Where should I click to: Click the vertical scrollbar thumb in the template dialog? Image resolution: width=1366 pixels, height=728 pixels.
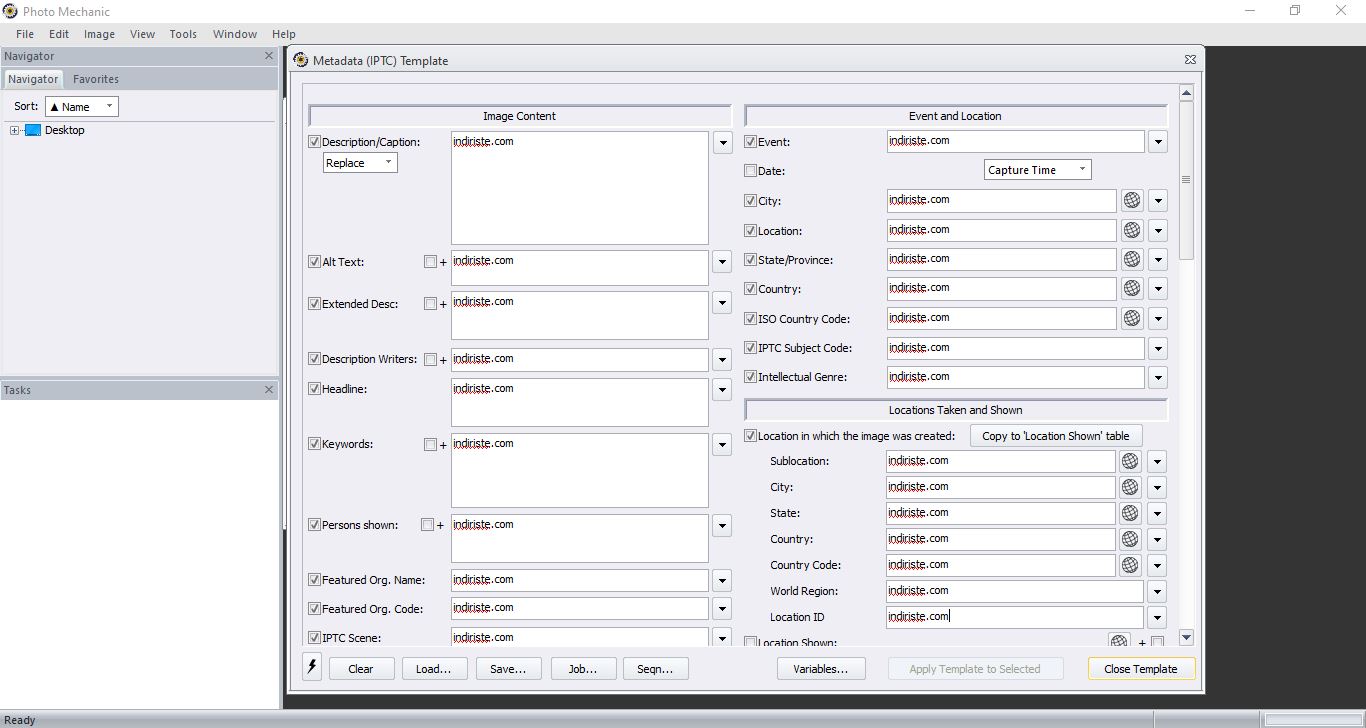point(1187,180)
